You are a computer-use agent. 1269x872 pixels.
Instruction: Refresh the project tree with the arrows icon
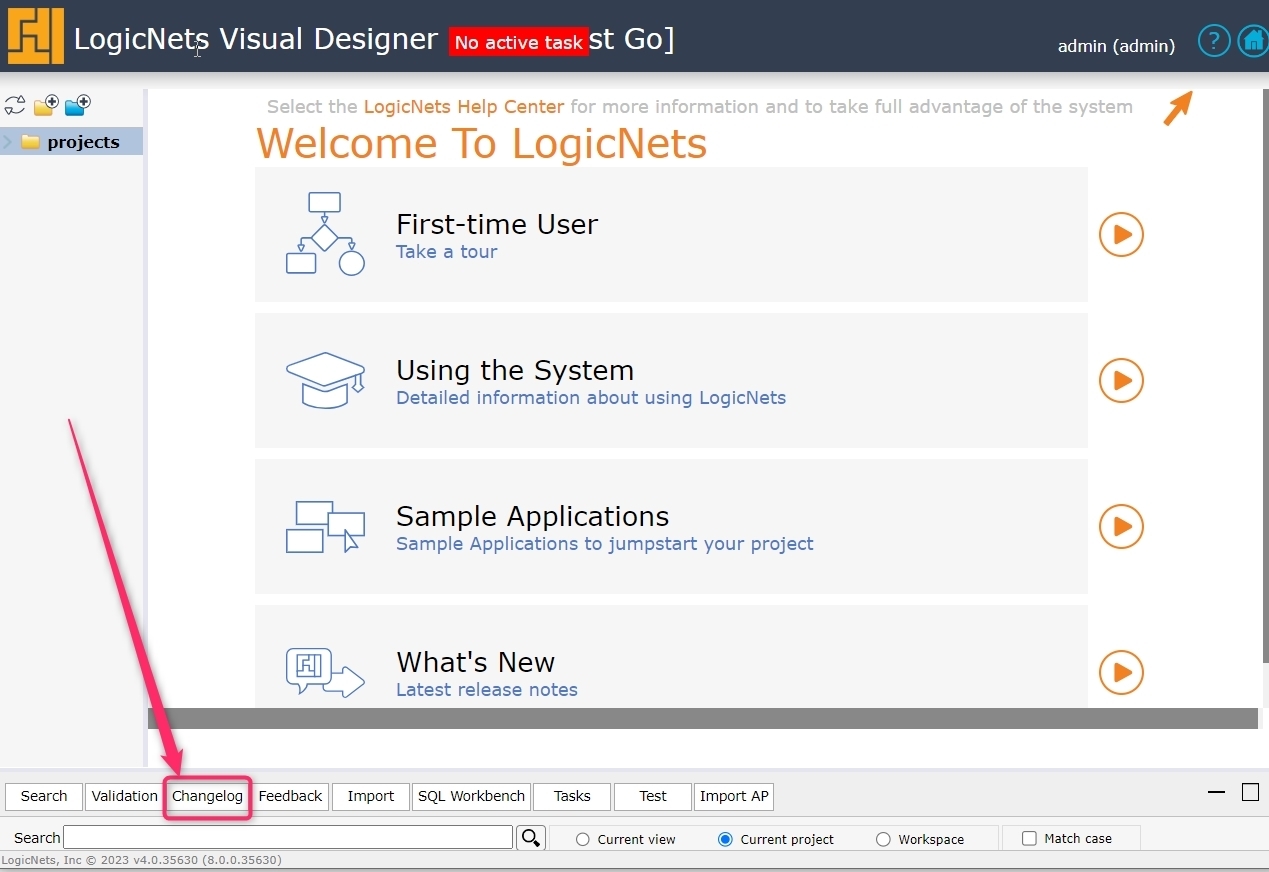click(15, 105)
